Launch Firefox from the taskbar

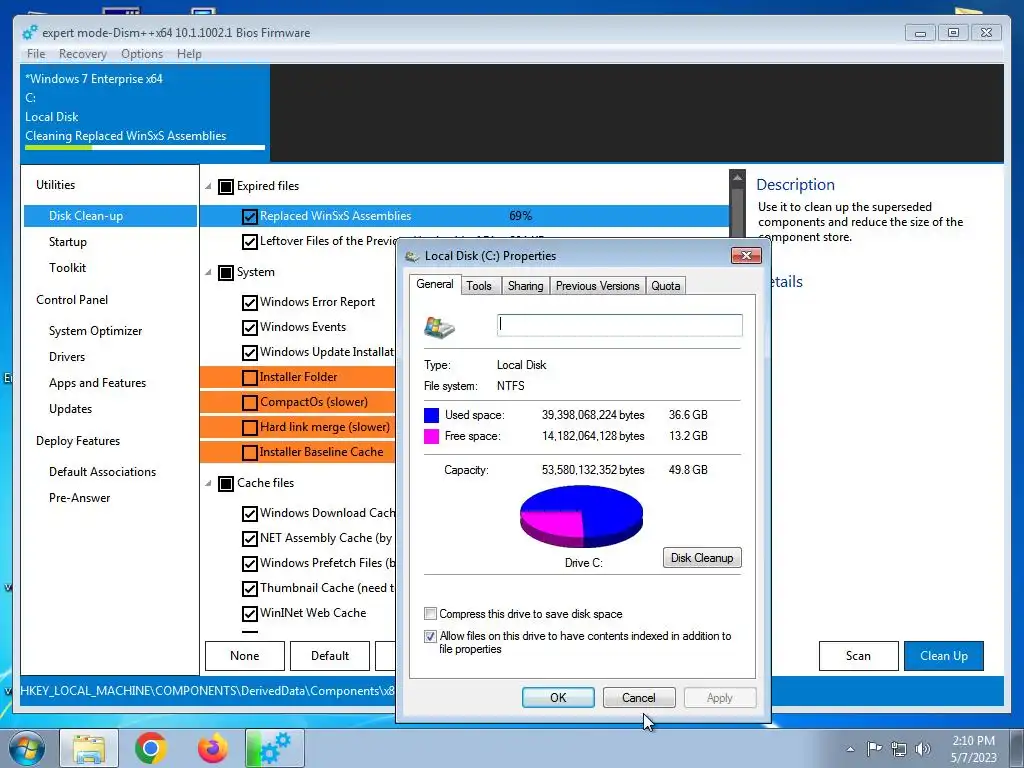click(213, 748)
